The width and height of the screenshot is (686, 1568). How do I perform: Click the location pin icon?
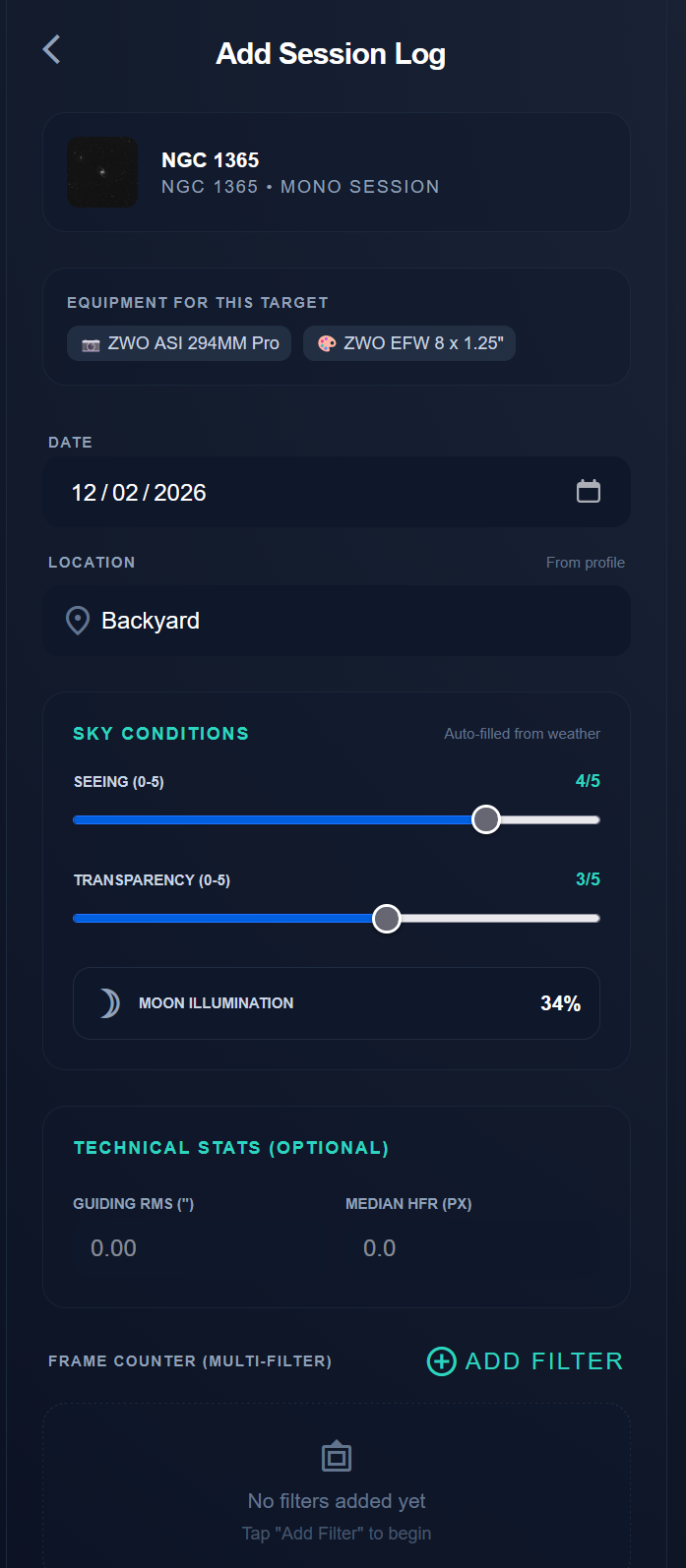[x=77, y=621]
